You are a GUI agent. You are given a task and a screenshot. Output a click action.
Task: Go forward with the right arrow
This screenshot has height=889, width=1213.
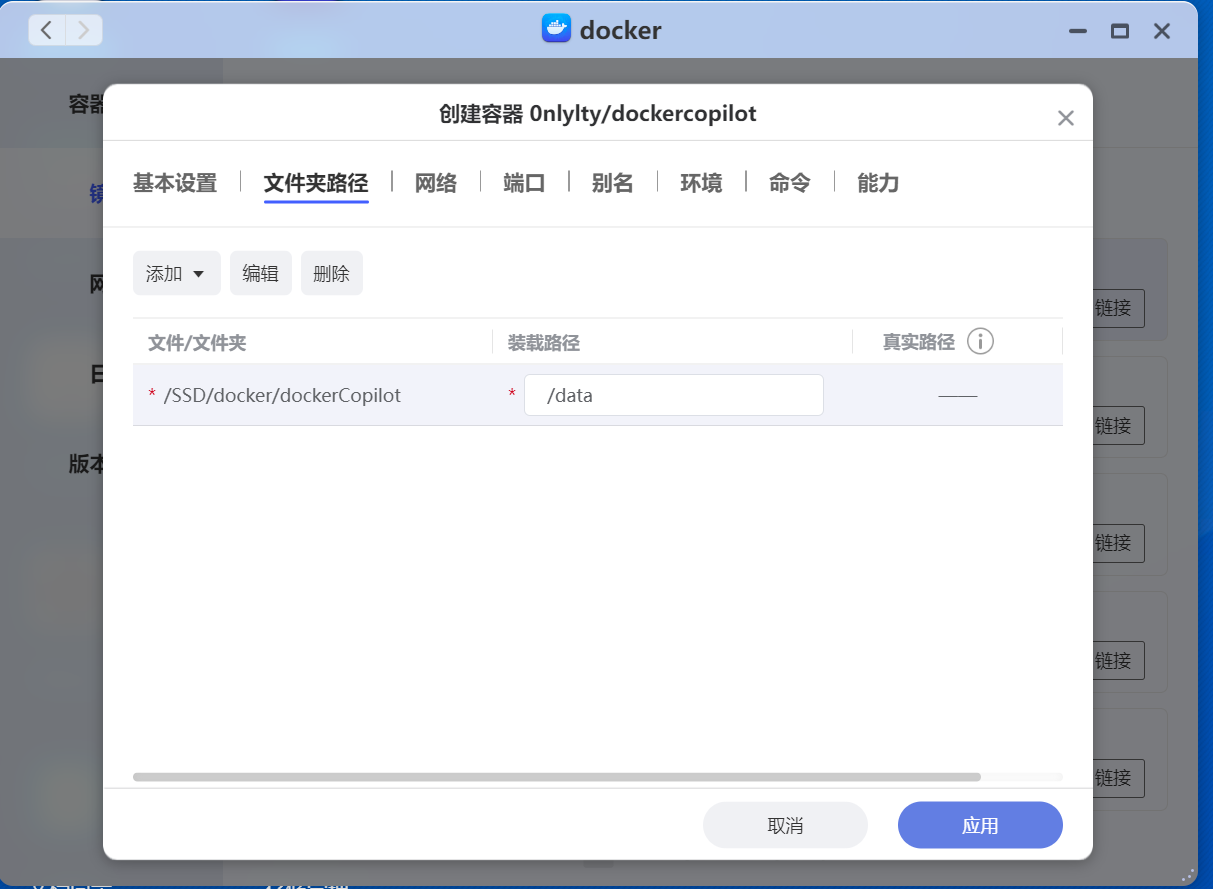[84, 30]
